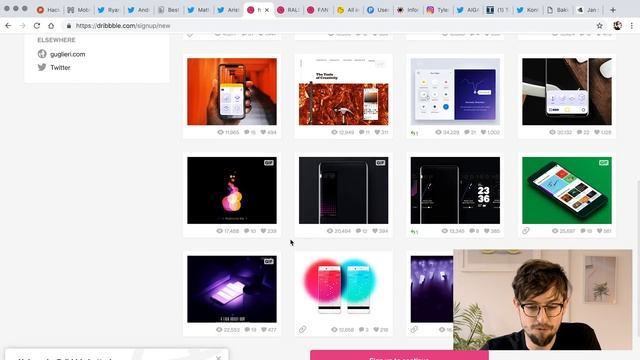Screen dimensions: 640x360
Task: Switch to the Twitter Rya tab
Action: click(x=109, y=10)
